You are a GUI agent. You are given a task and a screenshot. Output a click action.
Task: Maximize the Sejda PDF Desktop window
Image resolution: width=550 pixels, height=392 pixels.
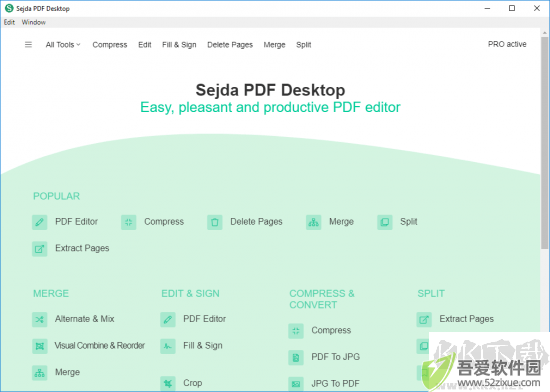click(512, 8)
